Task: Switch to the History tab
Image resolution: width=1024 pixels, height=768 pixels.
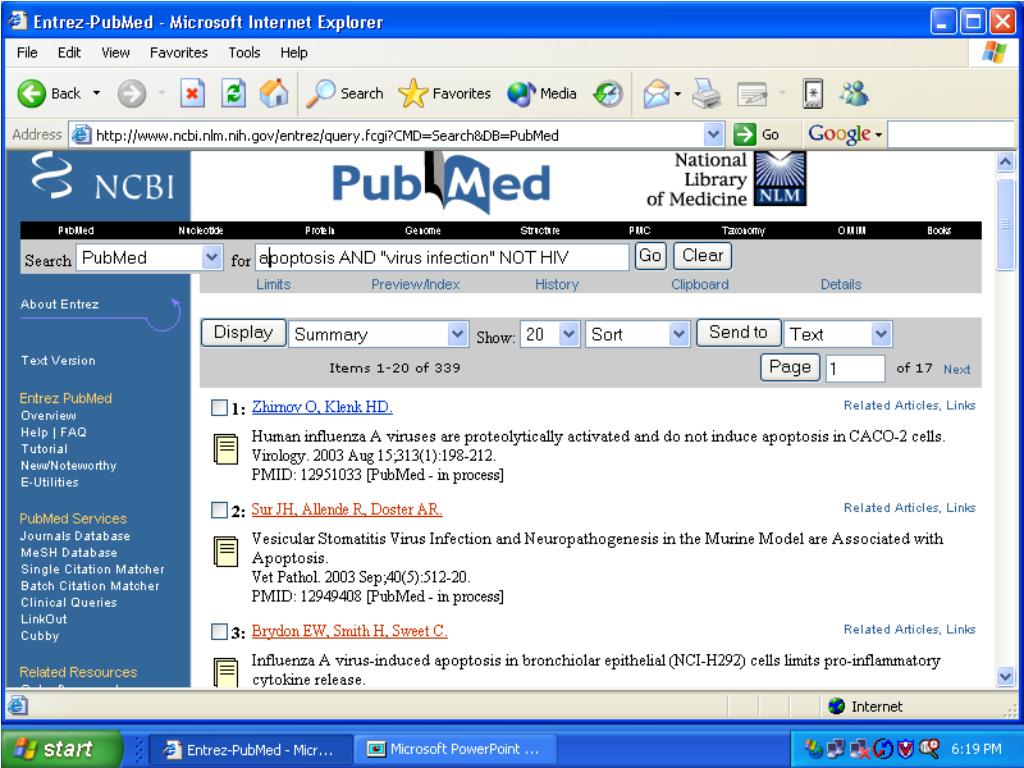Action: pyautogui.click(x=557, y=284)
